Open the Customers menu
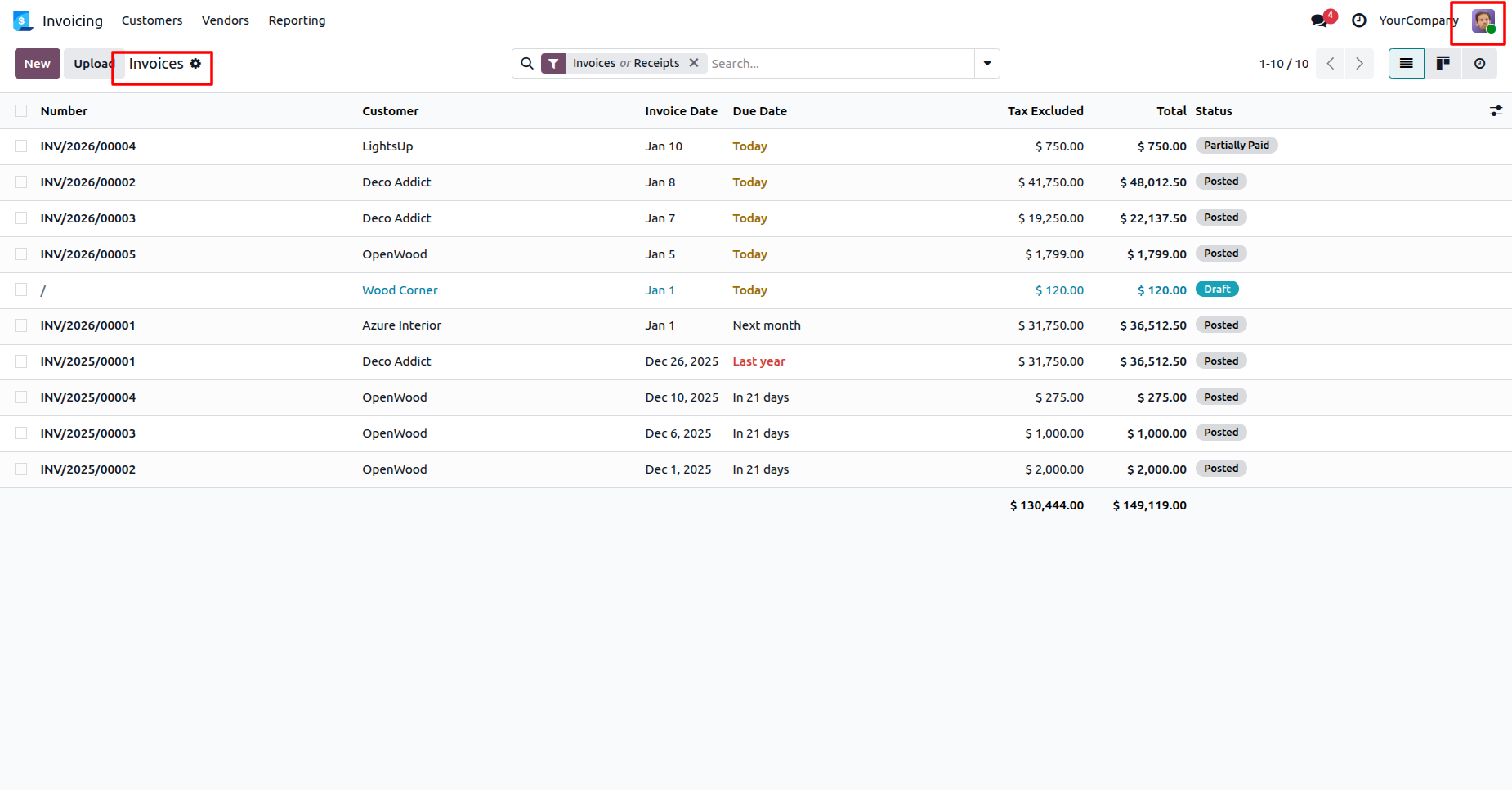The image size is (1512, 790). [152, 20]
